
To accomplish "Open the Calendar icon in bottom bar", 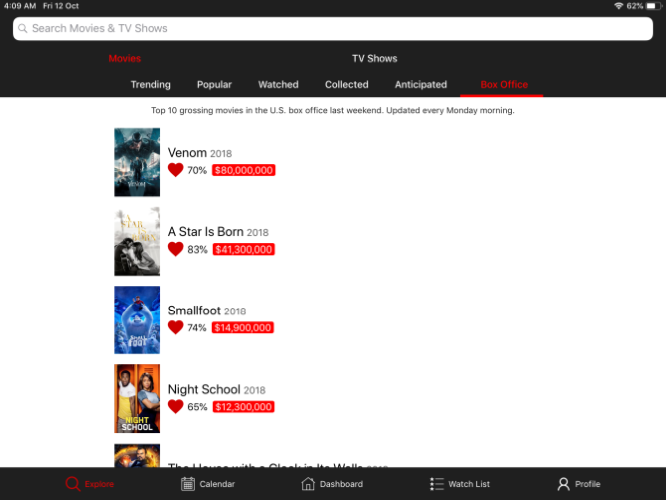I will (188, 483).
